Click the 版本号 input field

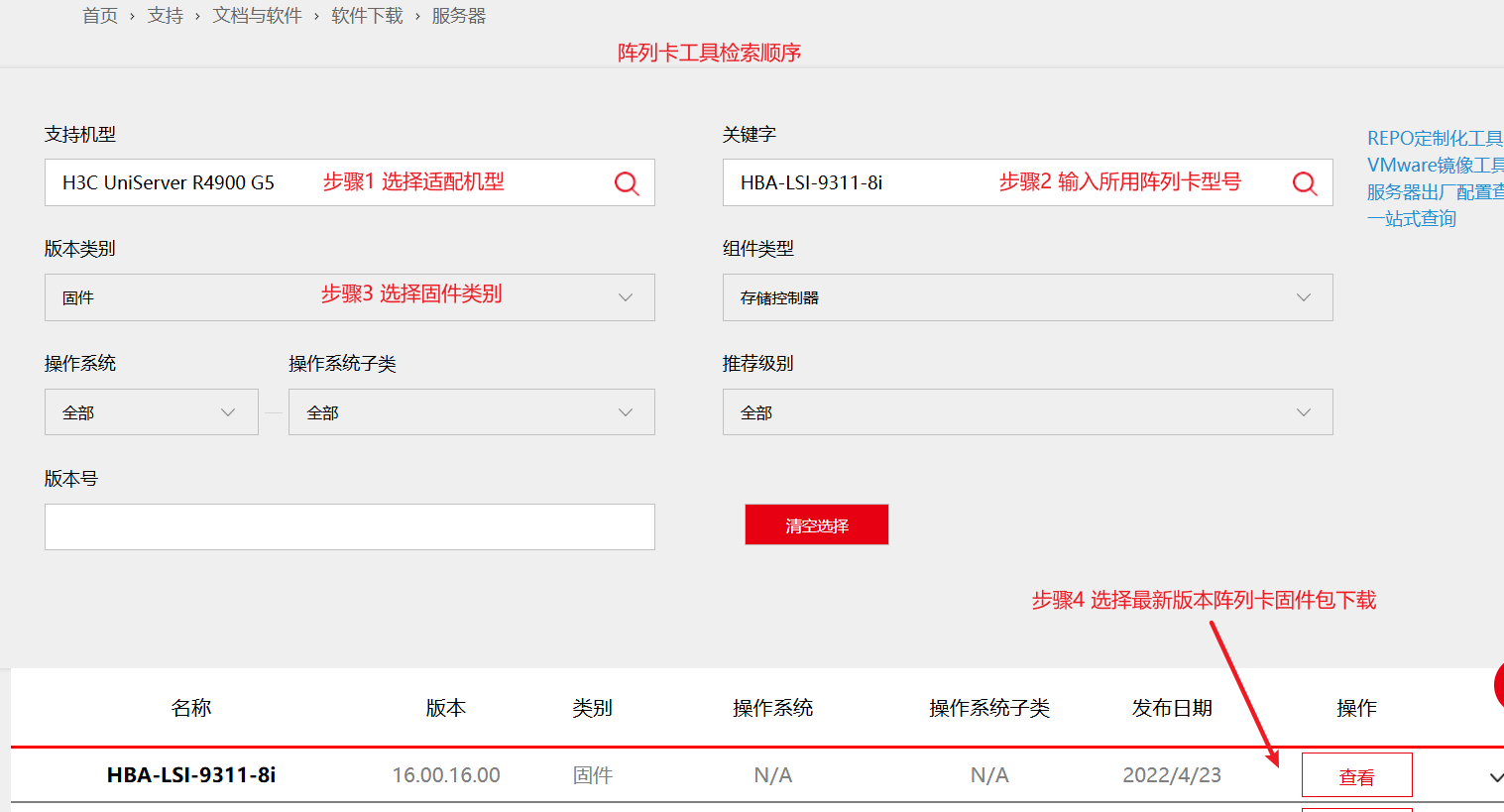pos(349,526)
